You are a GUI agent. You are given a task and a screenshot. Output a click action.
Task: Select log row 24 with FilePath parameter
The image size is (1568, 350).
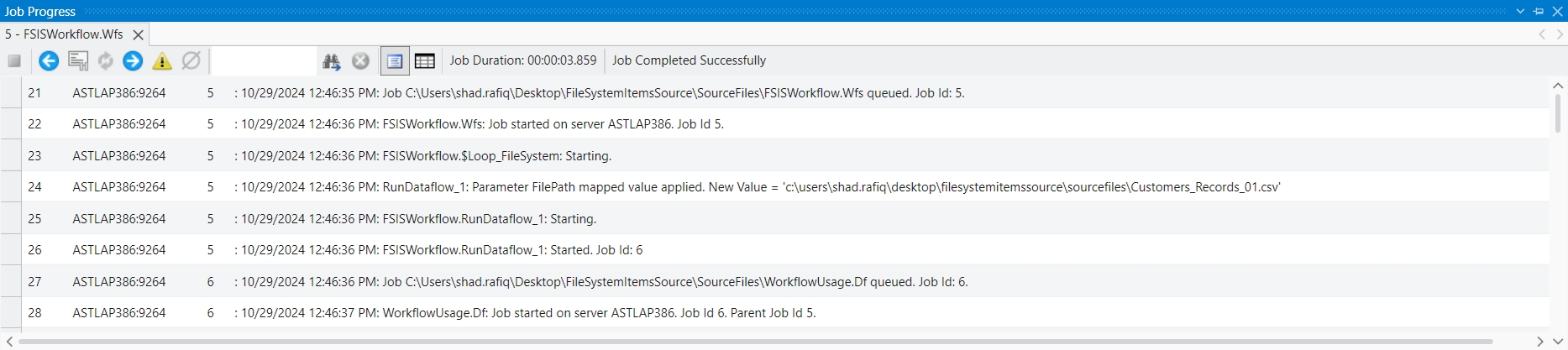(x=756, y=187)
